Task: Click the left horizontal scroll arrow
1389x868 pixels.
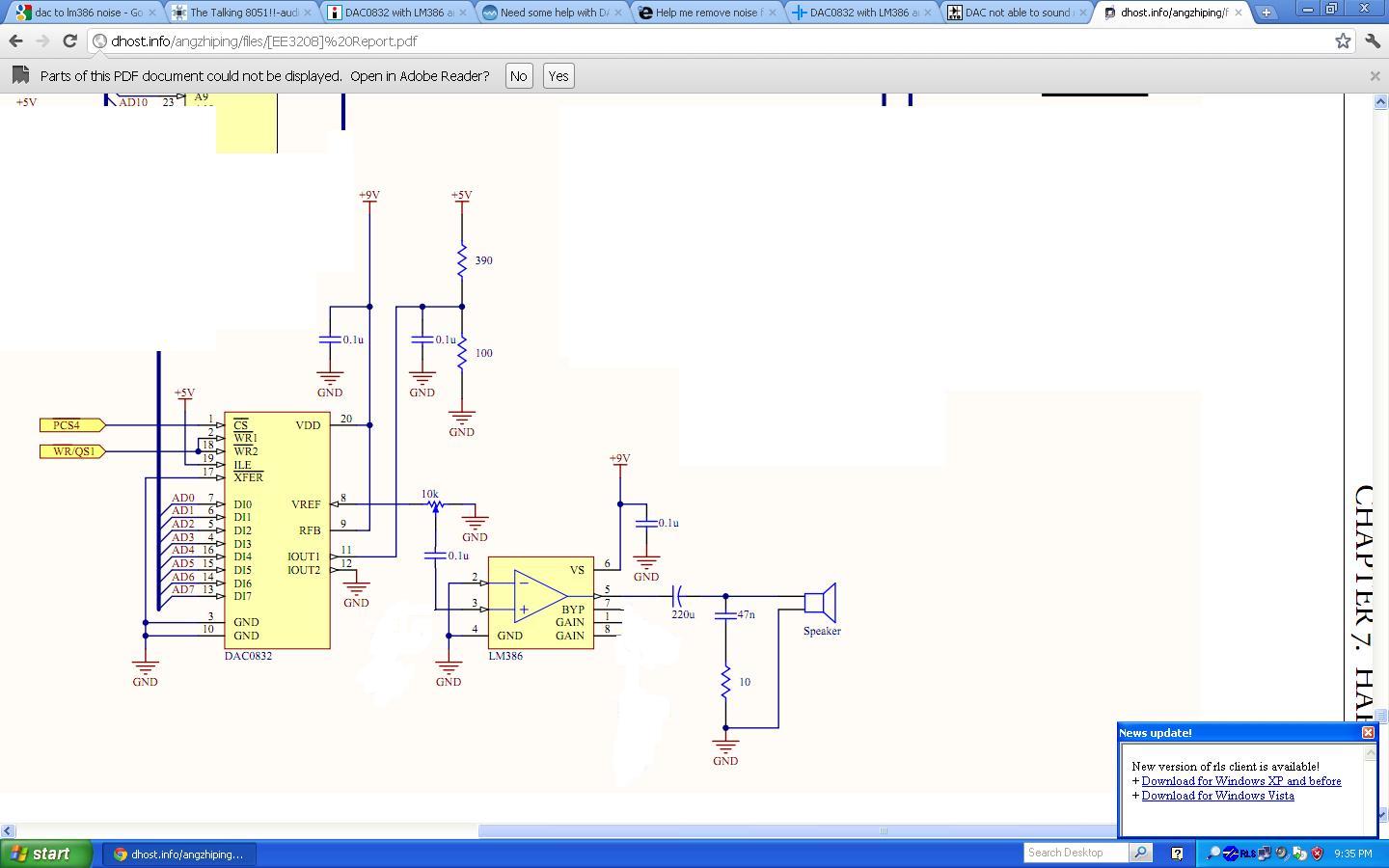Action: point(8,830)
